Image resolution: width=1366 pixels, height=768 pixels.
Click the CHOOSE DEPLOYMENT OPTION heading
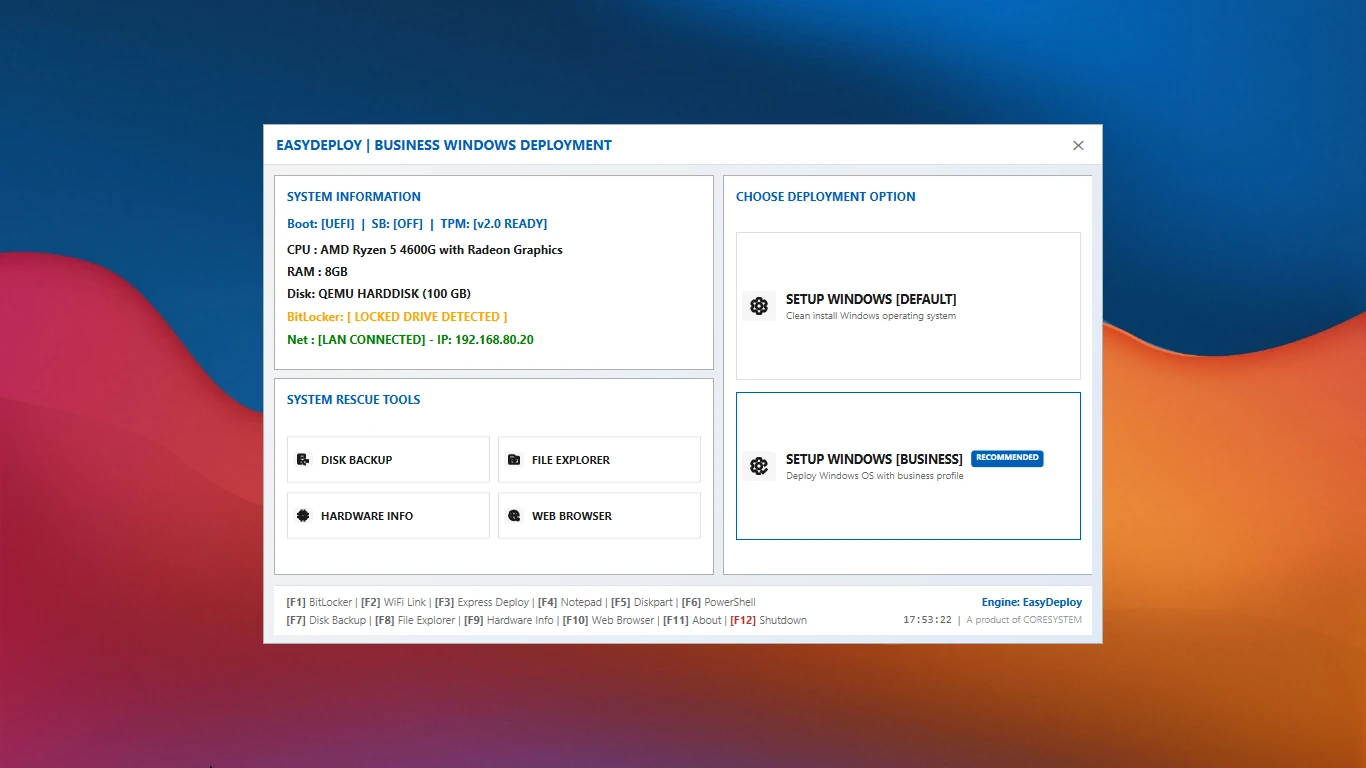pyautogui.click(x=826, y=197)
